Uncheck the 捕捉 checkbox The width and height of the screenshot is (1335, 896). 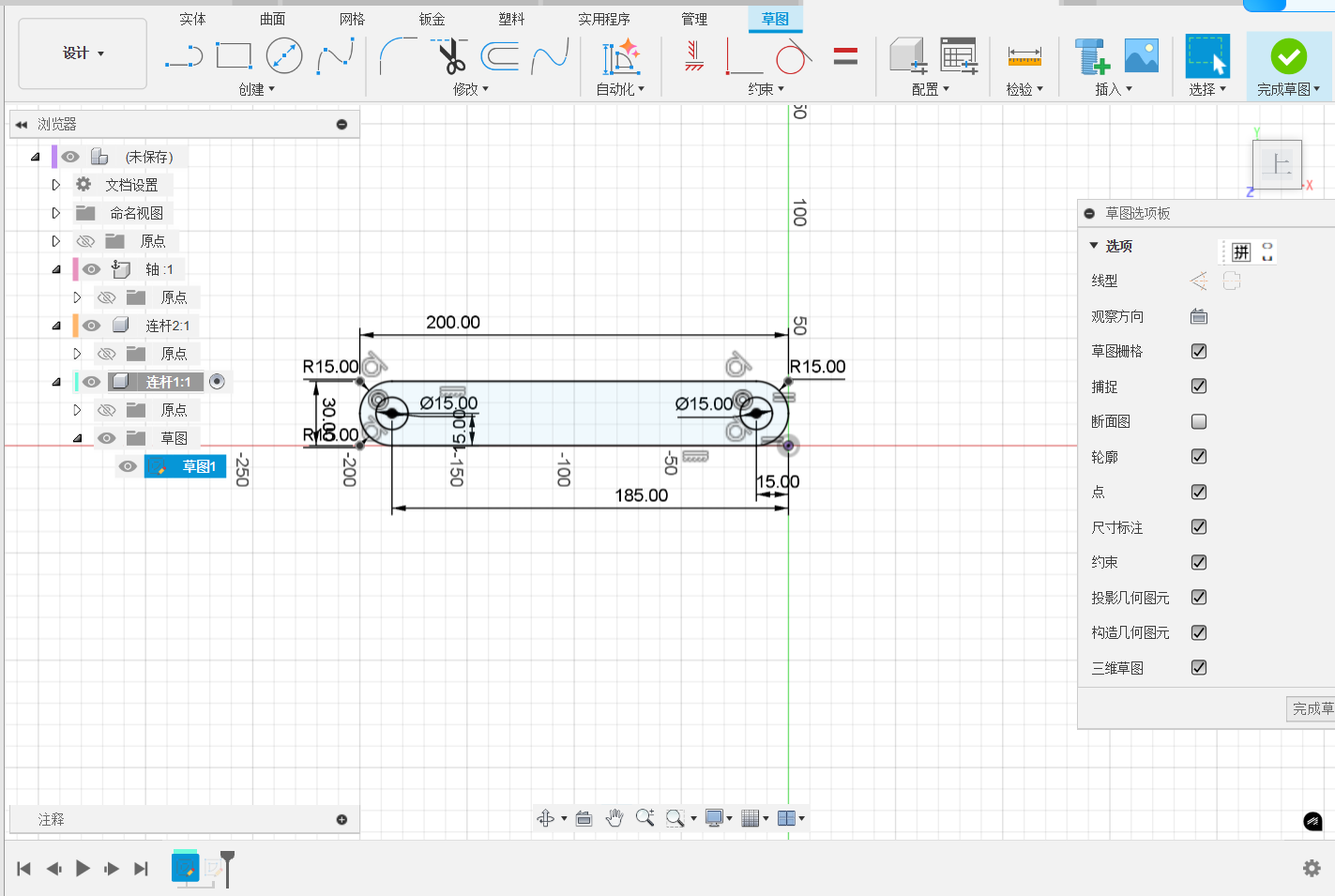click(1199, 386)
